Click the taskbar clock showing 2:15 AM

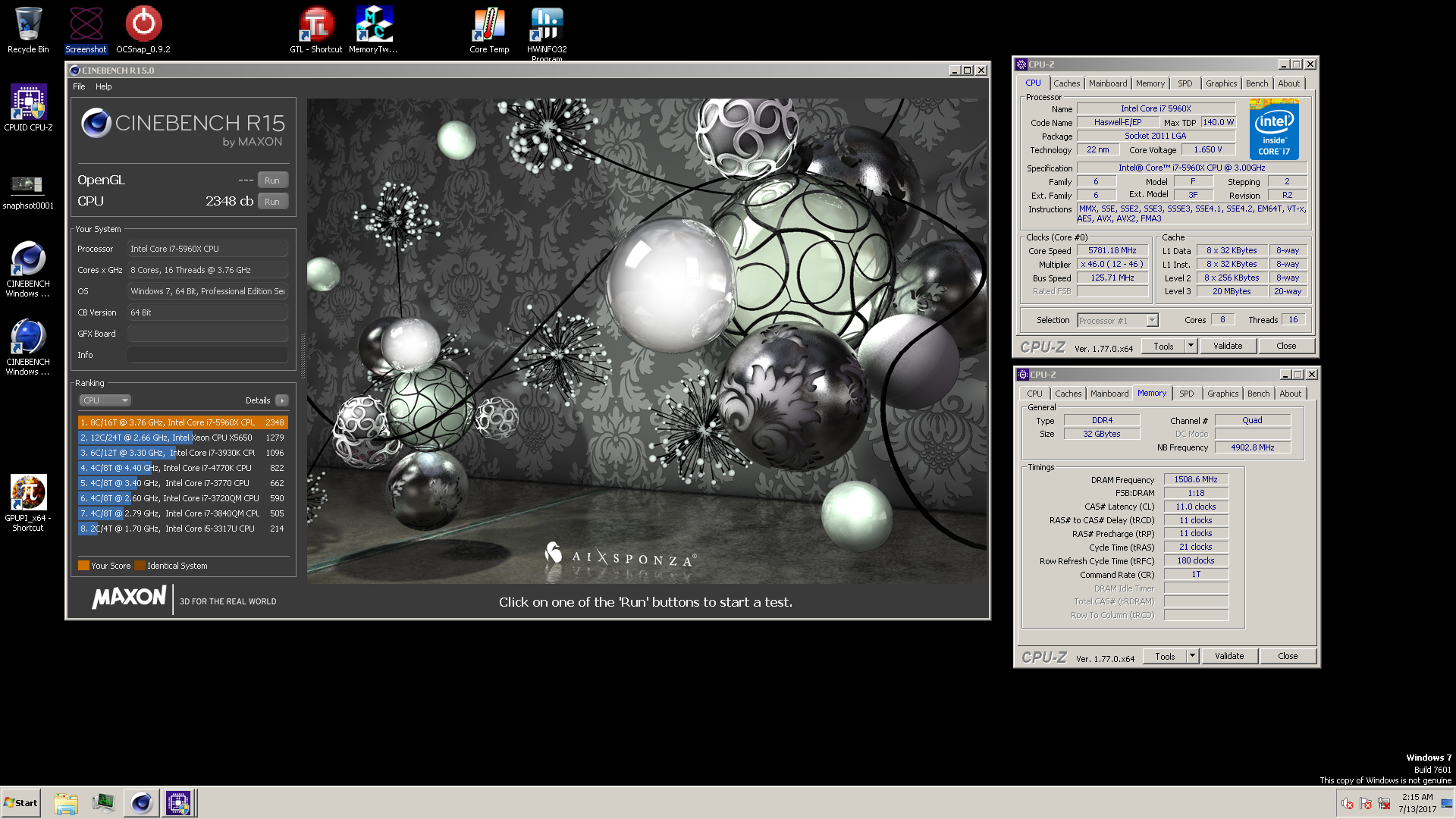(x=1417, y=803)
